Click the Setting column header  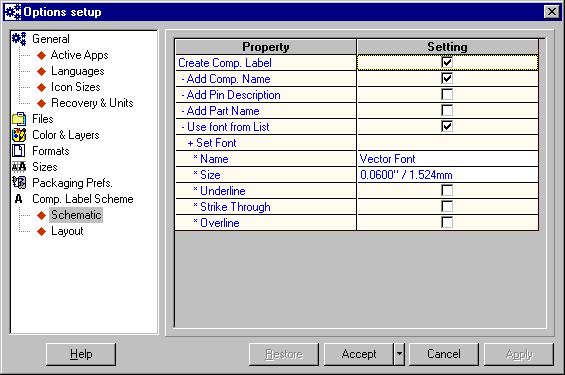tap(448, 47)
